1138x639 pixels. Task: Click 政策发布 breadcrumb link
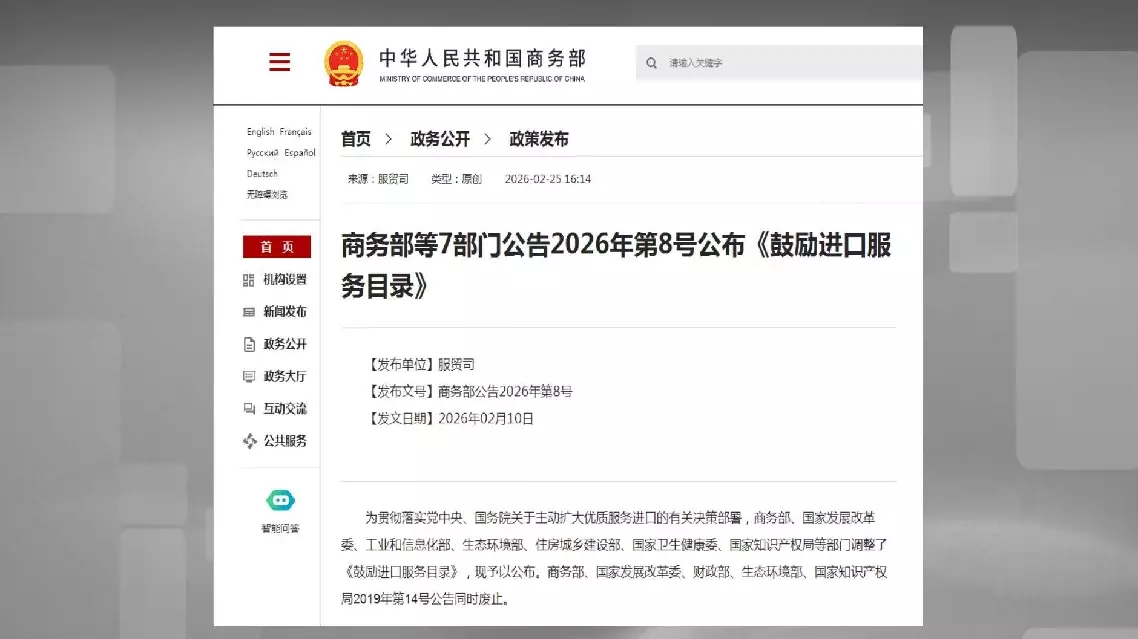(539, 139)
